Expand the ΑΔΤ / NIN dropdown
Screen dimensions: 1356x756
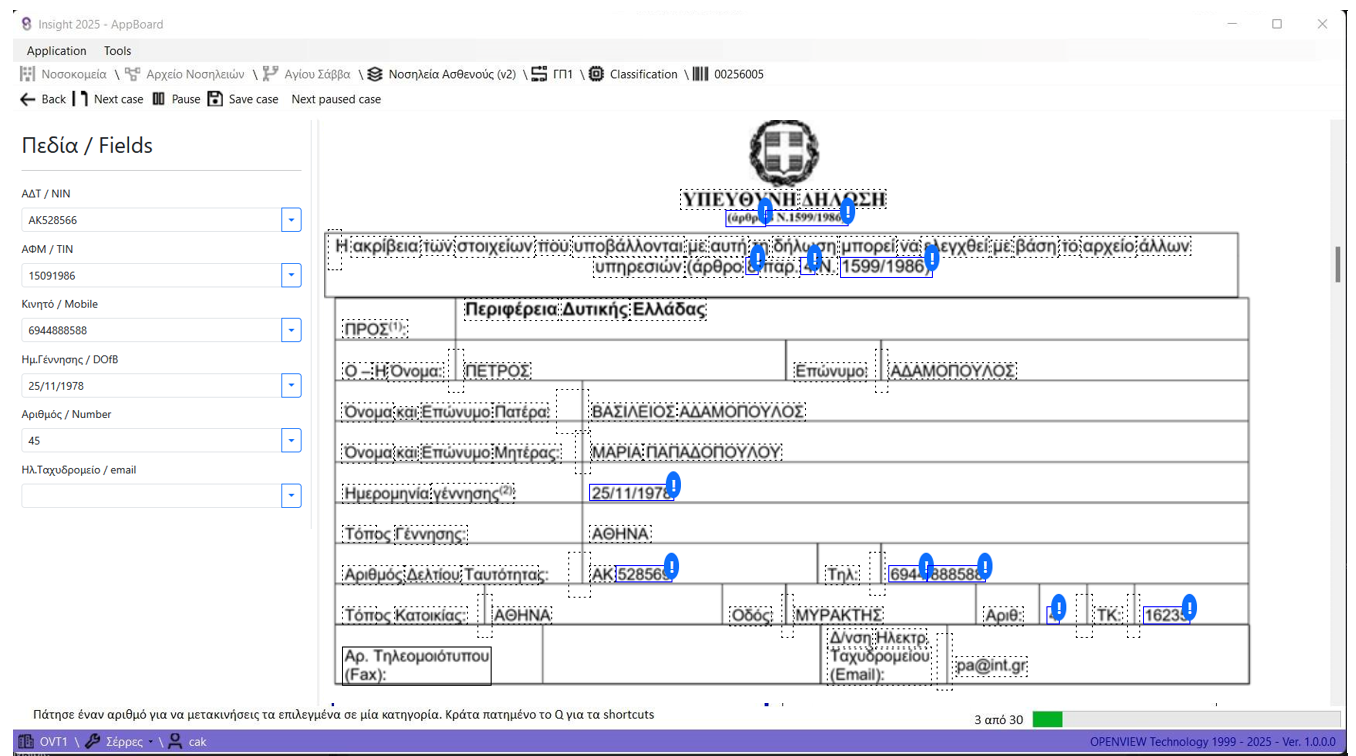coord(291,220)
